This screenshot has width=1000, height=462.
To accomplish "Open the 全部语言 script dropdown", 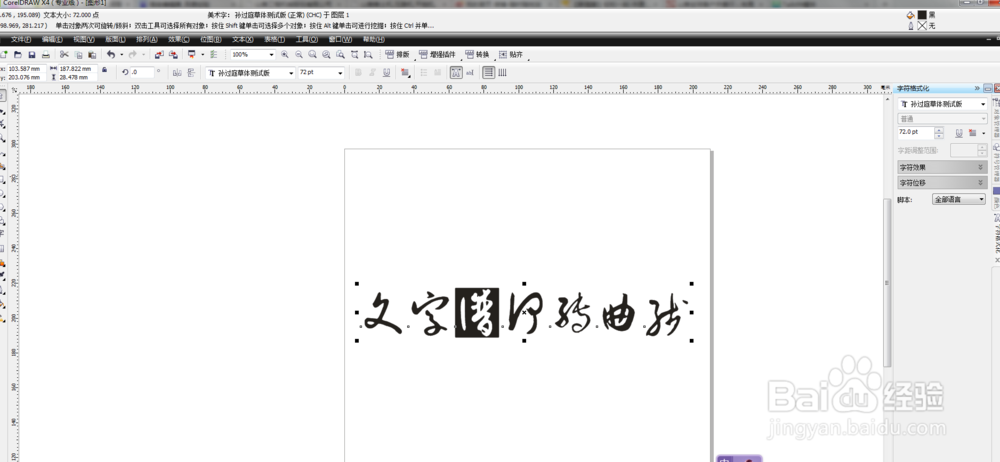I will 959,199.
